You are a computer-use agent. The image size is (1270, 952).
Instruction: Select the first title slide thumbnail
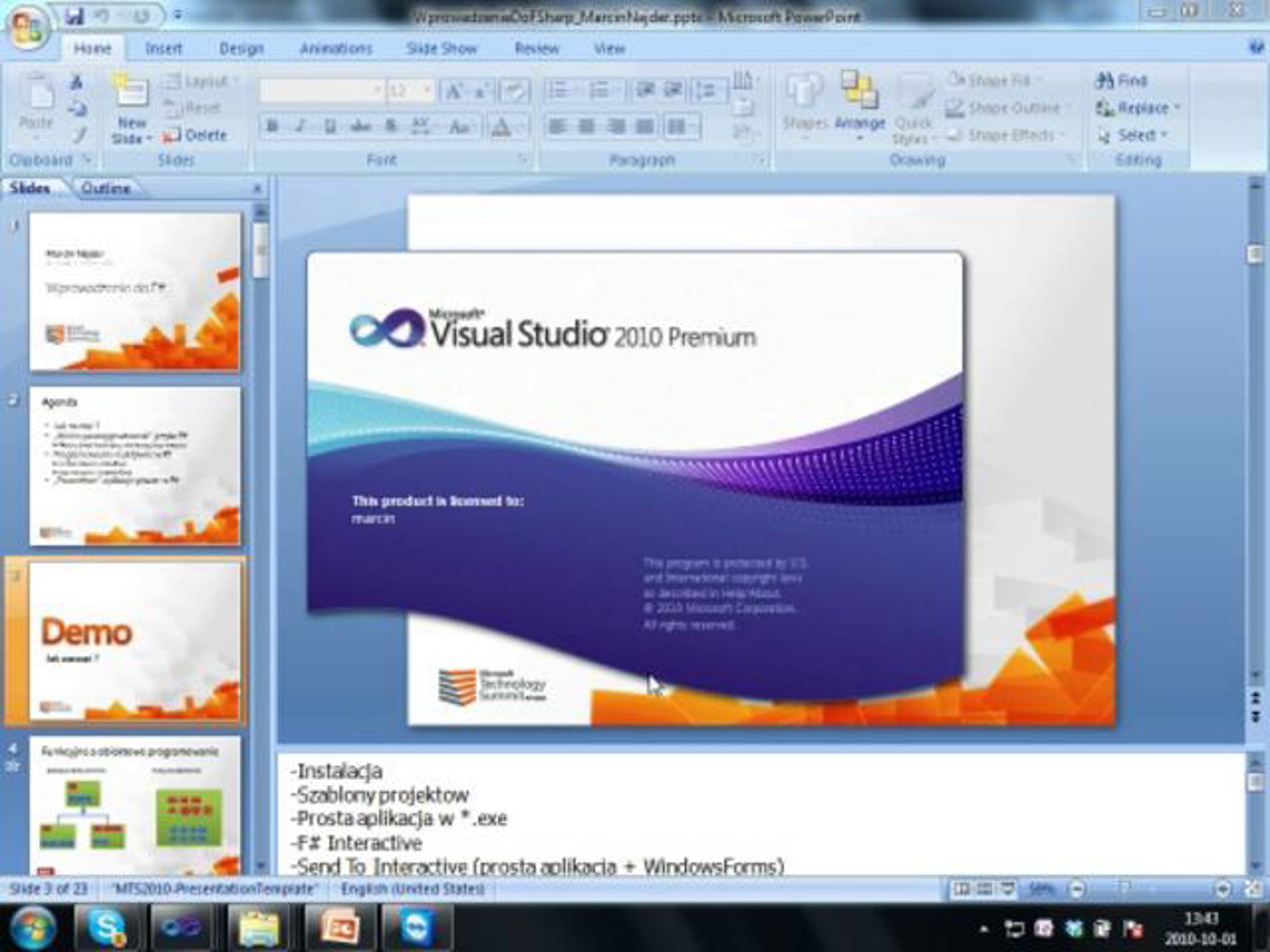(x=135, y=291)
